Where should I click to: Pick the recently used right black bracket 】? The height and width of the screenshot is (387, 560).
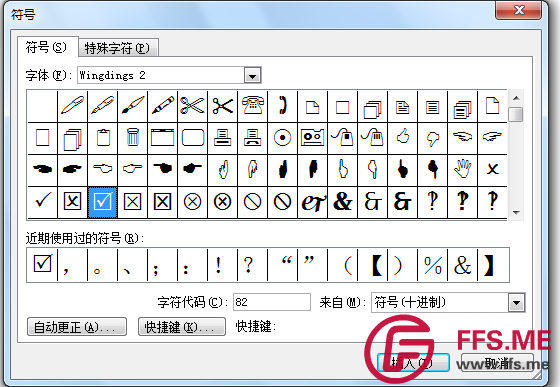492,265
